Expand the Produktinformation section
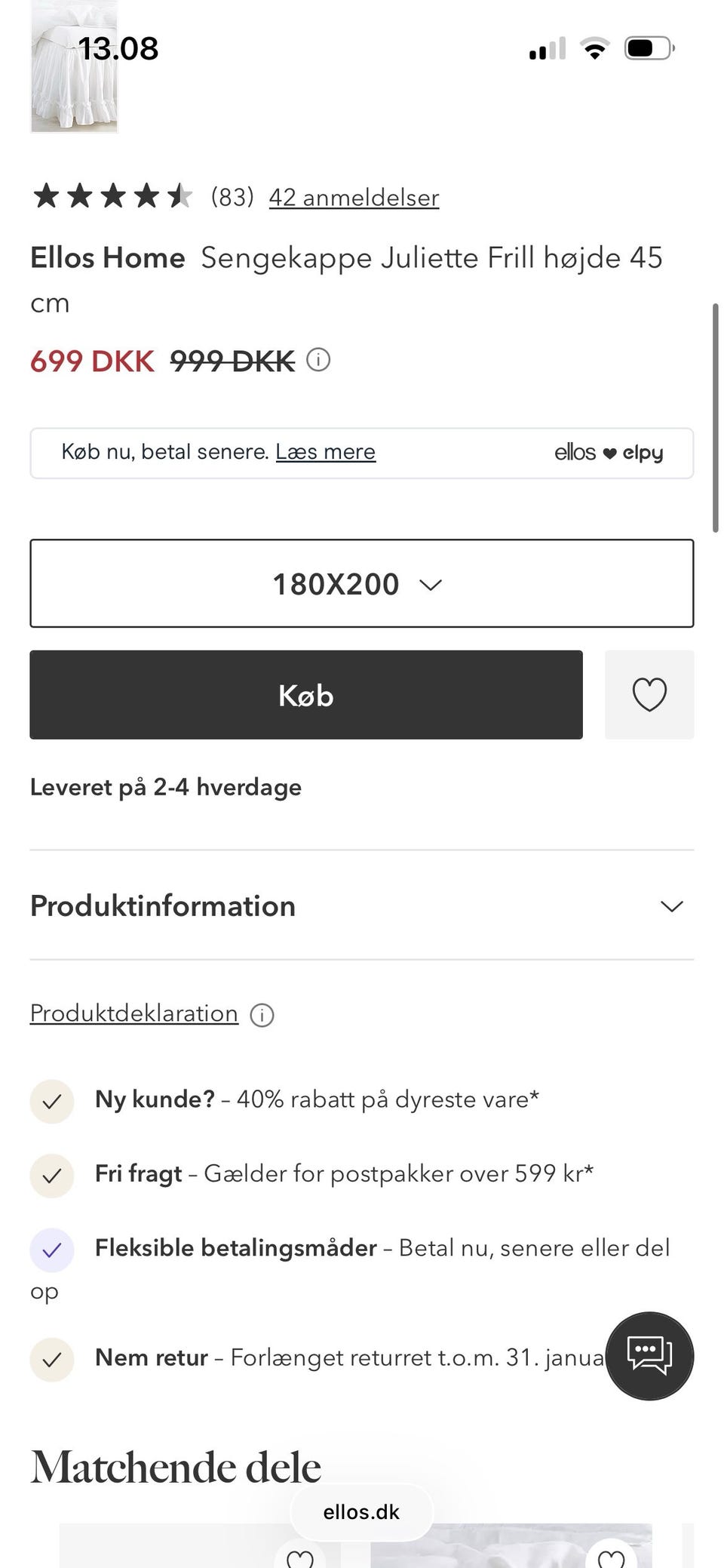The width and height of the screenshot is (724, 1568). pyautogui.click(x=163, y=905)
